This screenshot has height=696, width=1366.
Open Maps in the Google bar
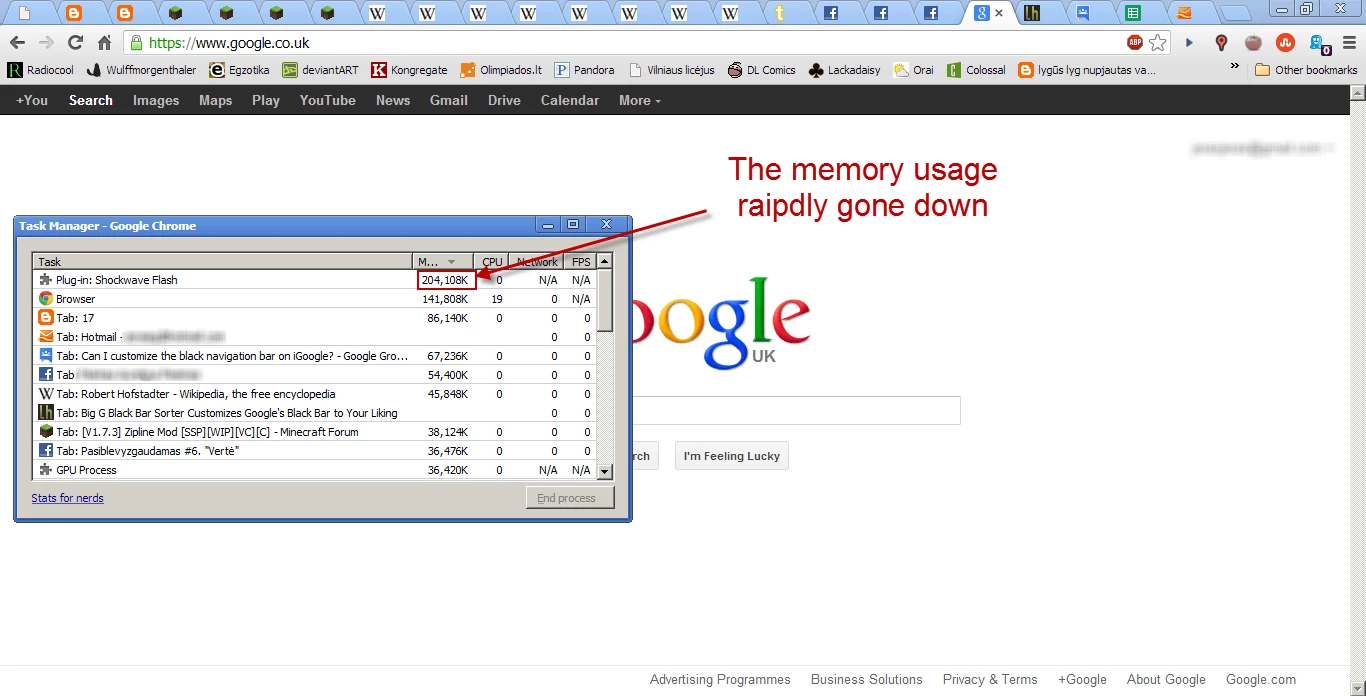coord(215,100)
